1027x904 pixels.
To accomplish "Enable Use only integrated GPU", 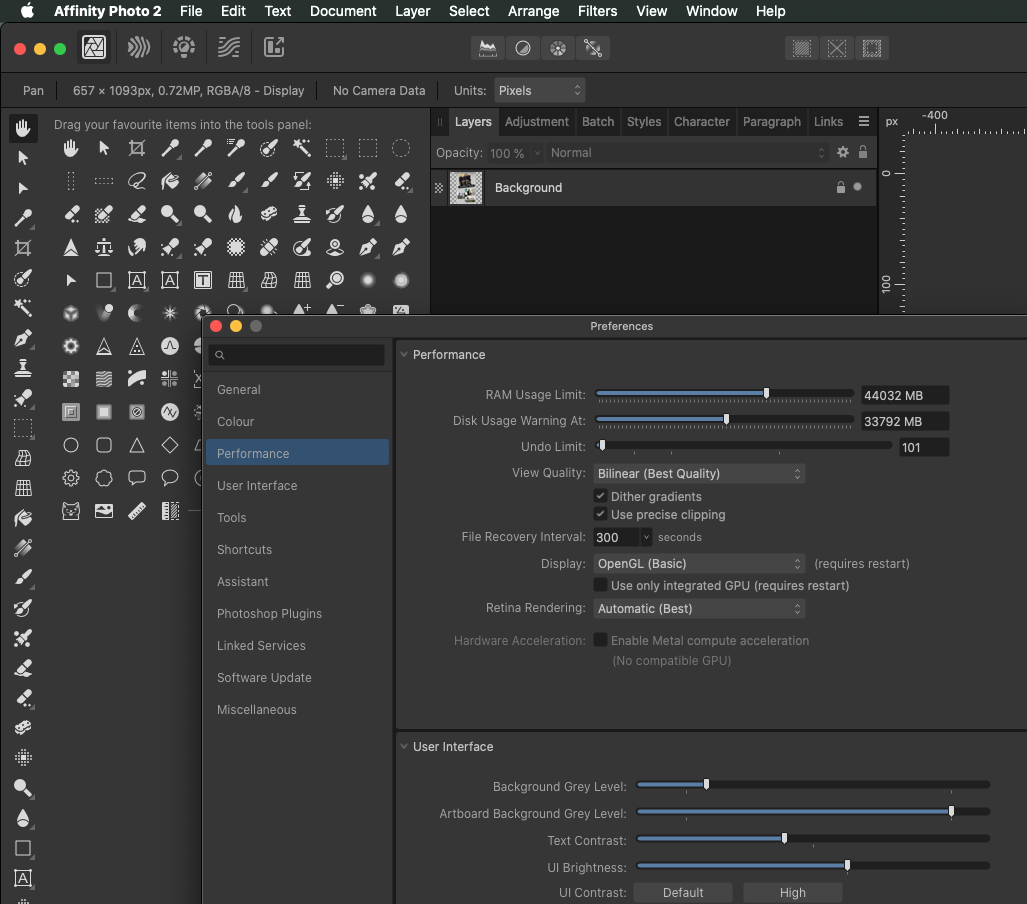I will [x=601, y=585].
